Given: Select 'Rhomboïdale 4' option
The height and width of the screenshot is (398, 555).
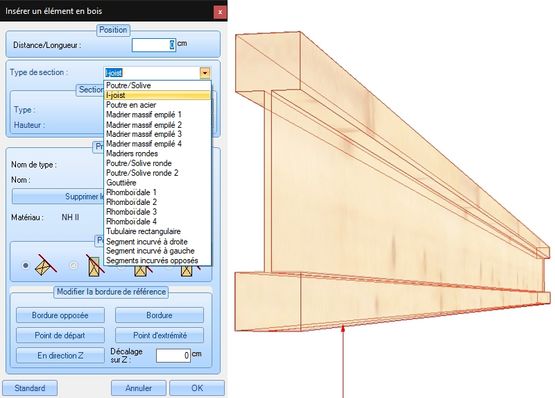Looking at the screenshot, I should [x=158, y=222].
